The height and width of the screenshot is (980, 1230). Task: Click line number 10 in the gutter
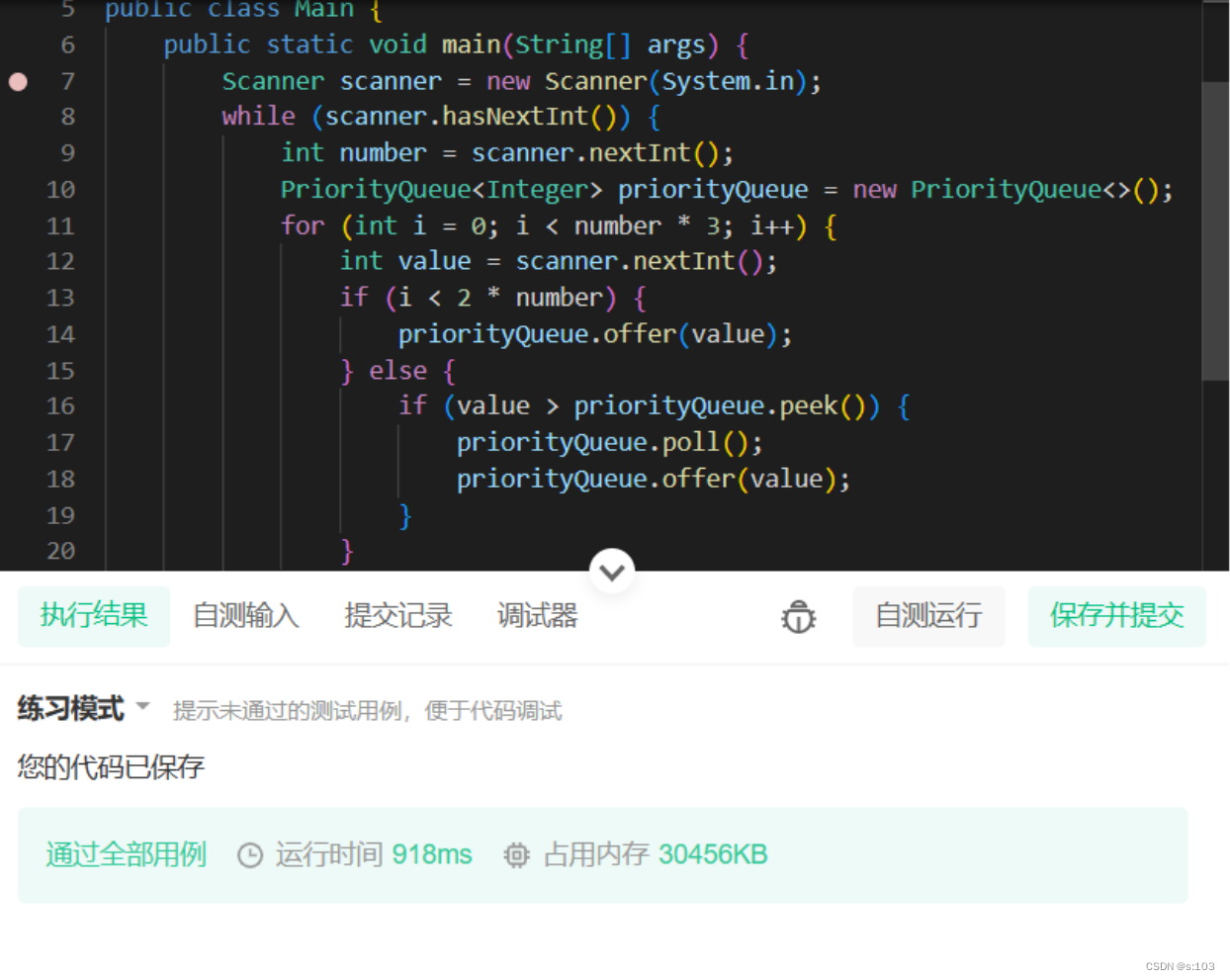click(x=60, y=189)
